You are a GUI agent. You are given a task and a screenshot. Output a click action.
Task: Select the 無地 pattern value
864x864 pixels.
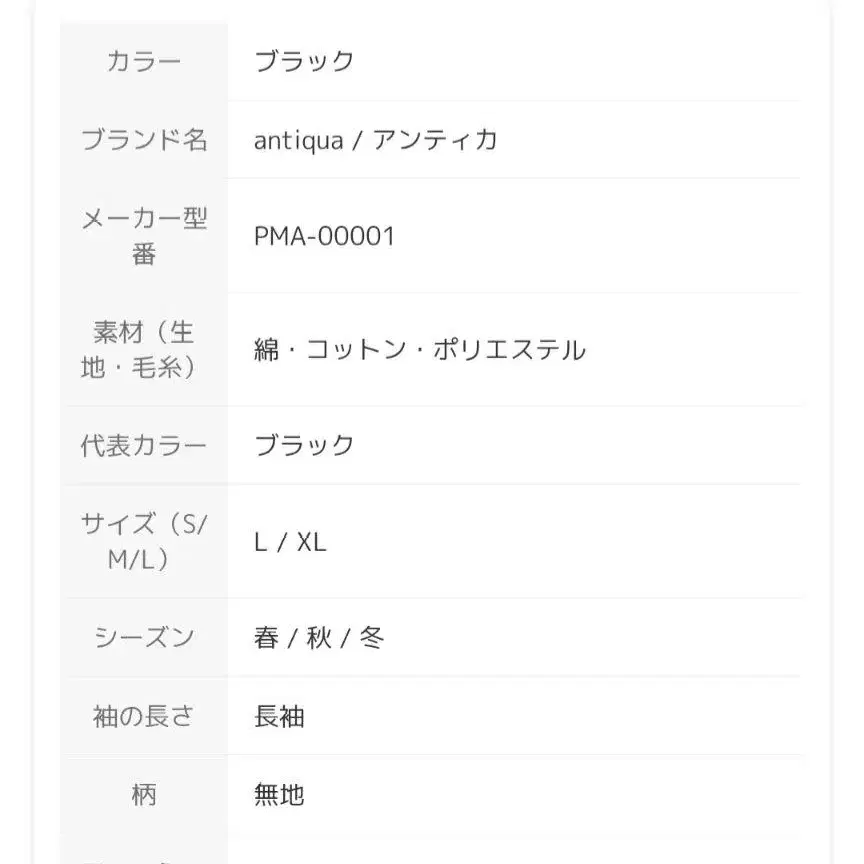[279, 795]
